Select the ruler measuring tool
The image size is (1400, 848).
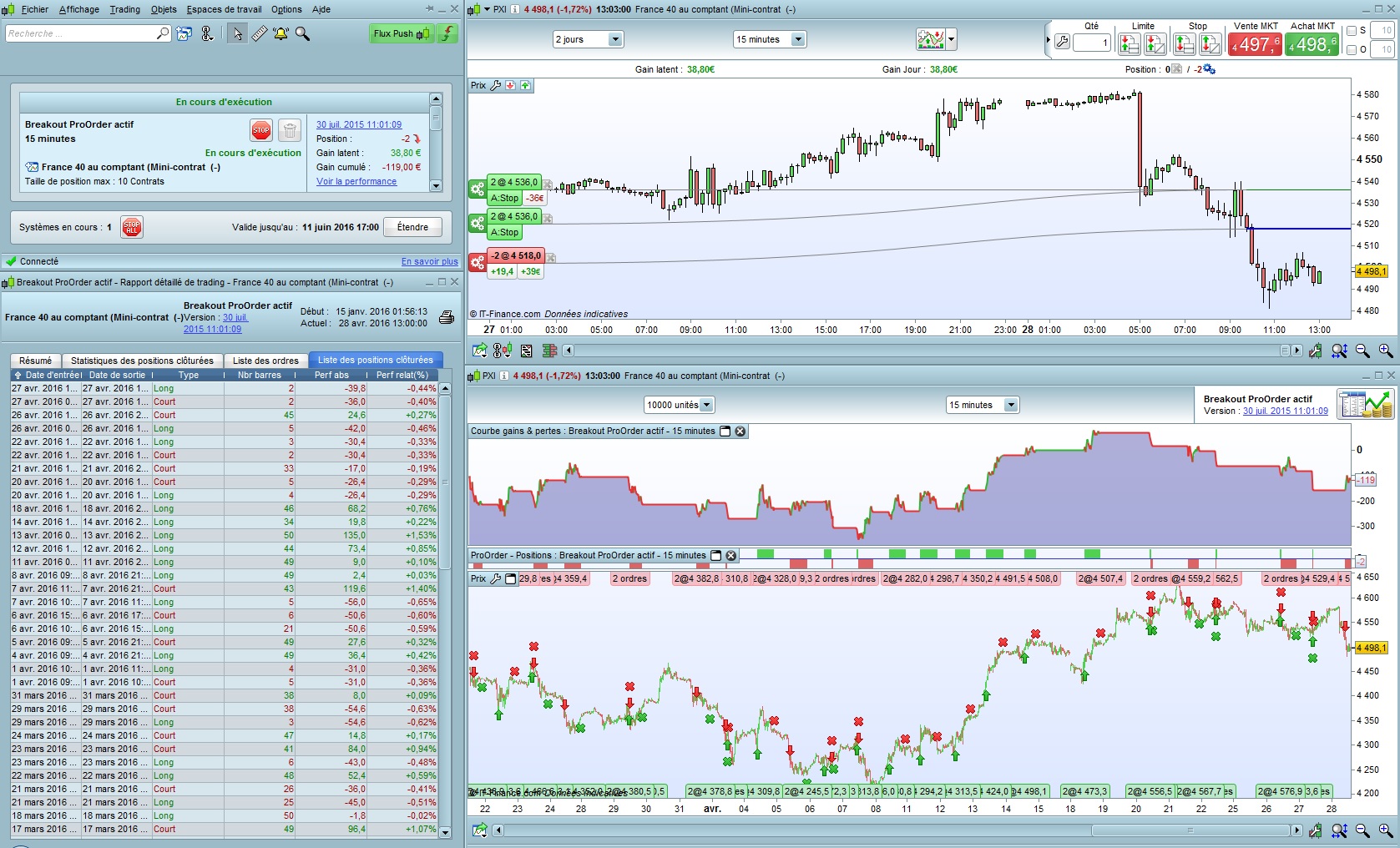[x=260, y=33]
